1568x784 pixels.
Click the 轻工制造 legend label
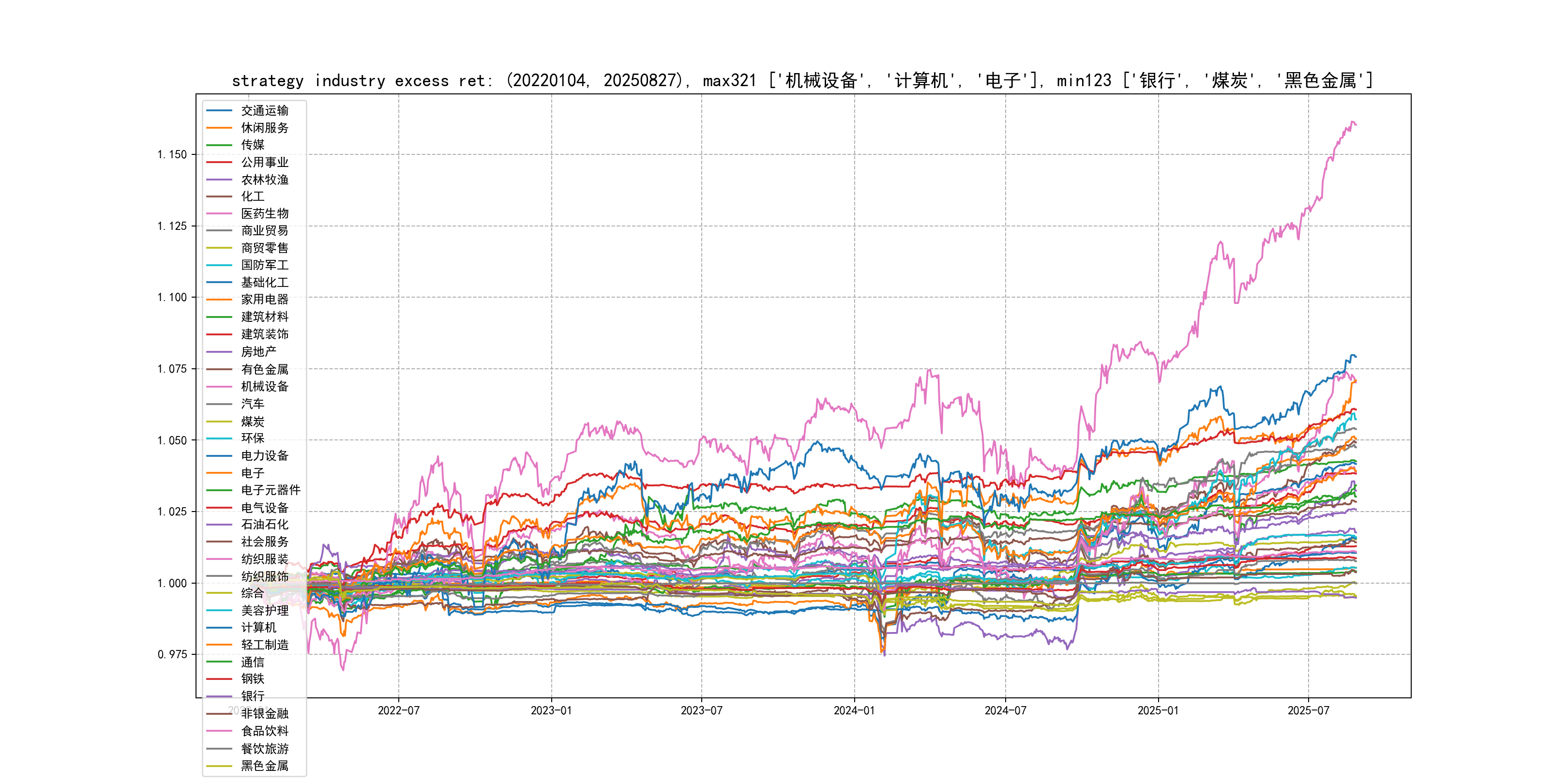(x=264, y=645)
